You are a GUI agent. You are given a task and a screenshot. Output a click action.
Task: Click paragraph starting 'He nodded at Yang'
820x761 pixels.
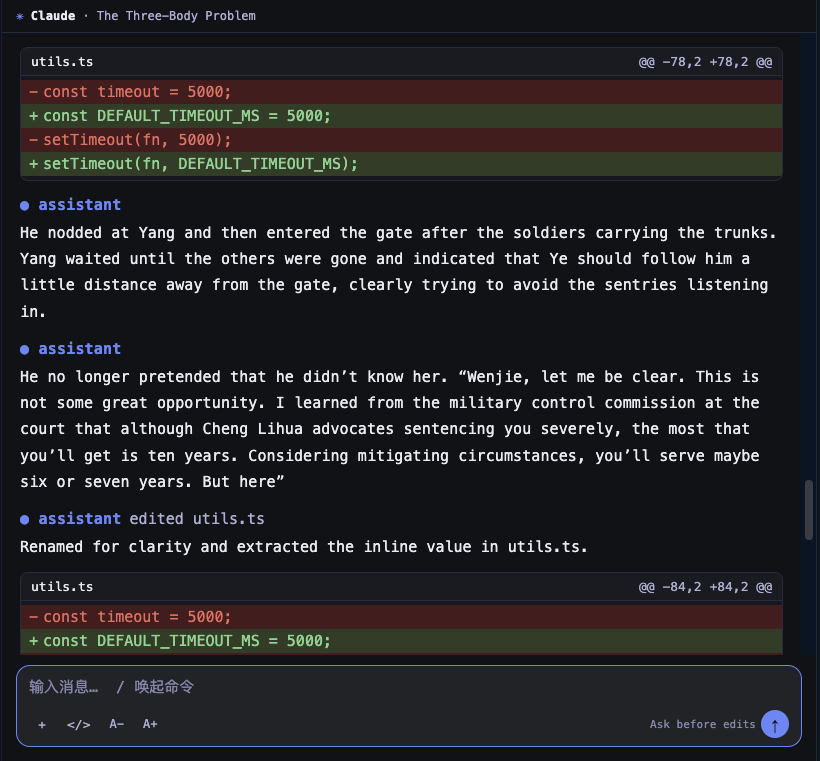(x=398, y=272)
